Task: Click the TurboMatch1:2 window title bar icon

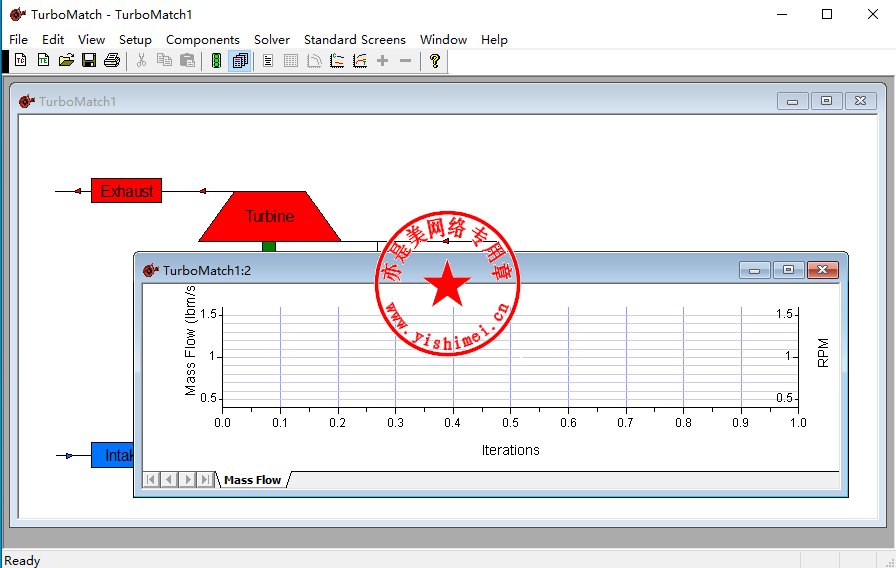Action: click(151, 270)
